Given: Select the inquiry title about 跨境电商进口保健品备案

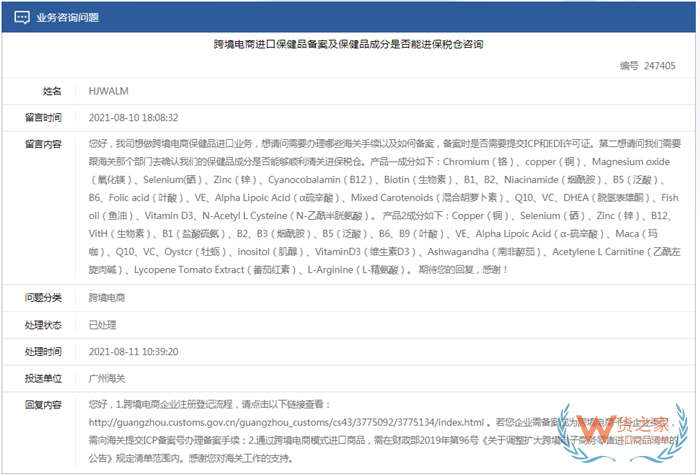Looking at the screenshot, I should pos(348,44).
